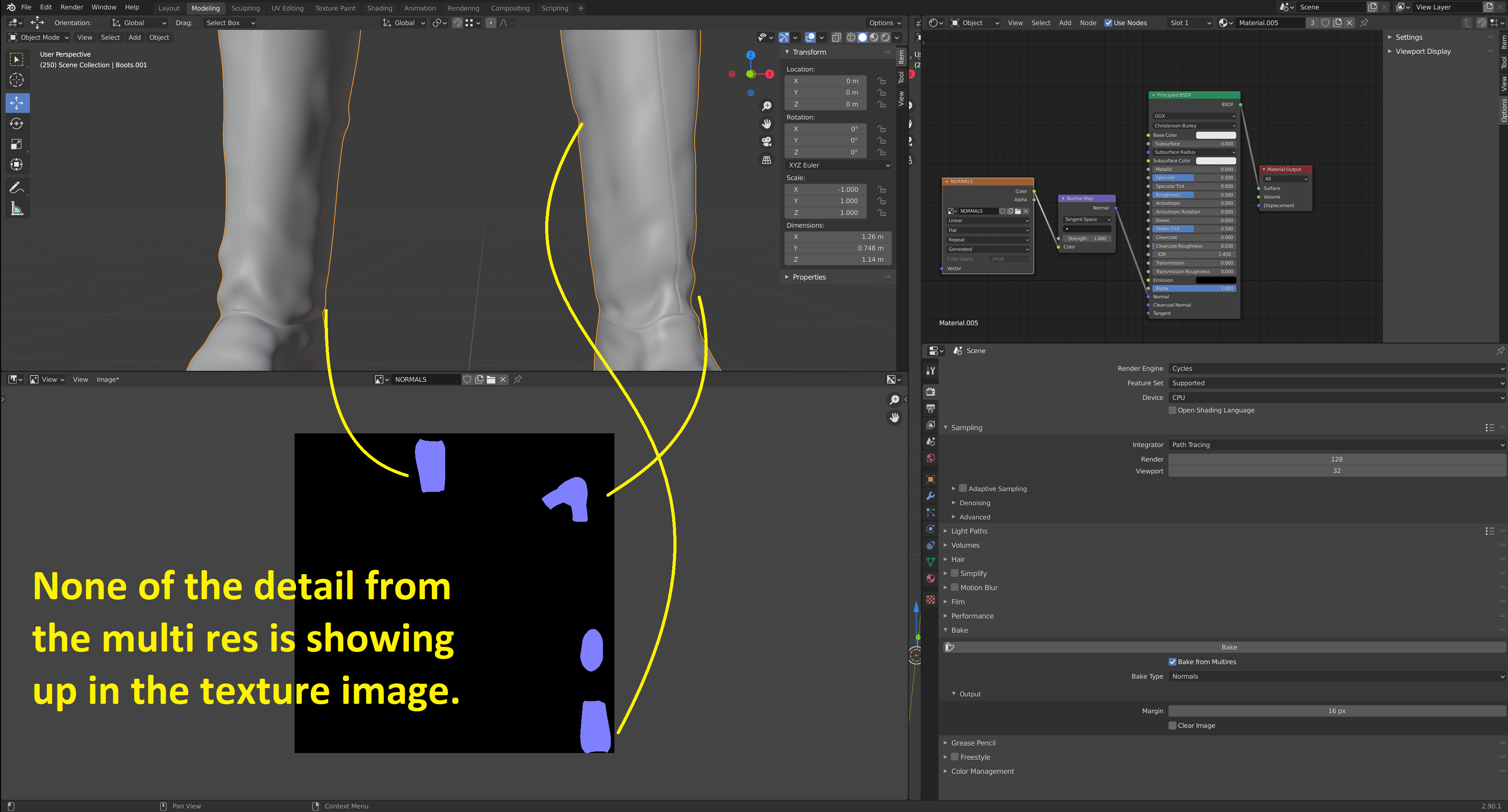Select the Move tool in the toolbar
1508x812 pixels.
tap(17, 103)
